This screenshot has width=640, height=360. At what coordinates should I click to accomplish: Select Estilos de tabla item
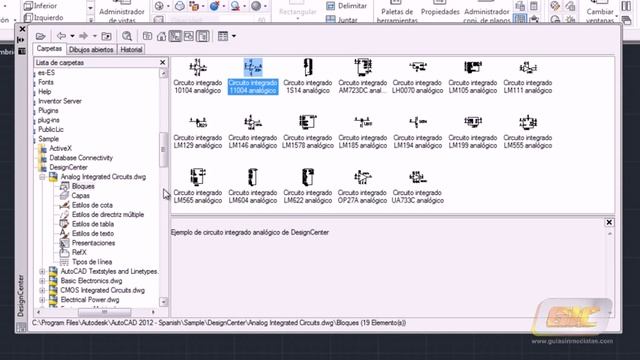[93, 224]
